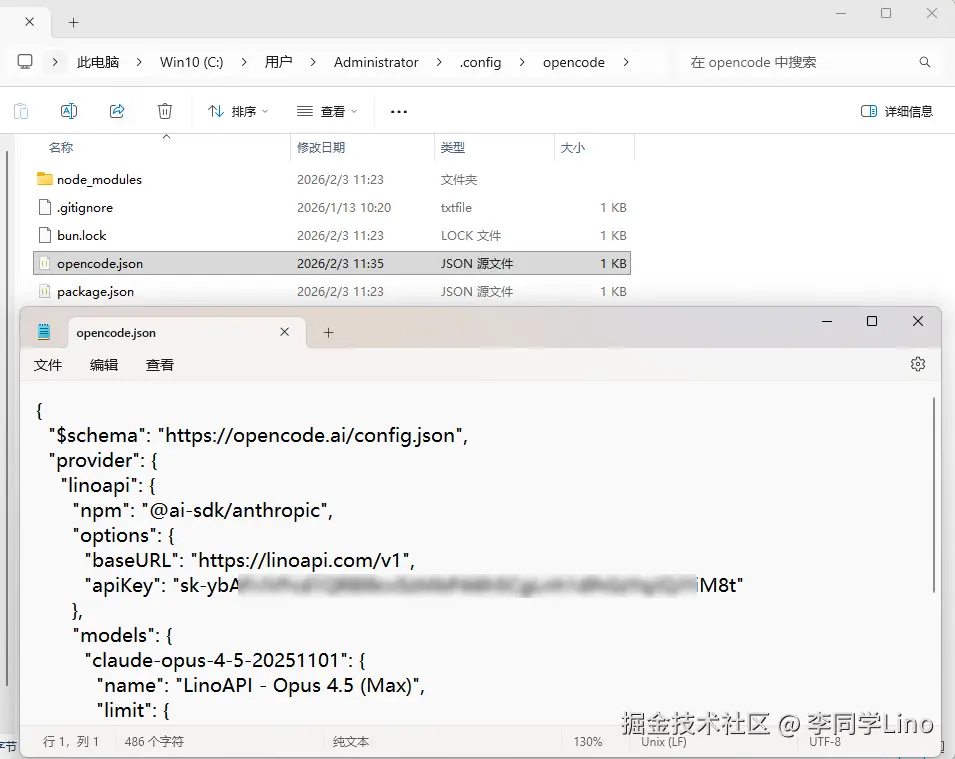Click the node_modules folder icon

(x=44, y=179)
